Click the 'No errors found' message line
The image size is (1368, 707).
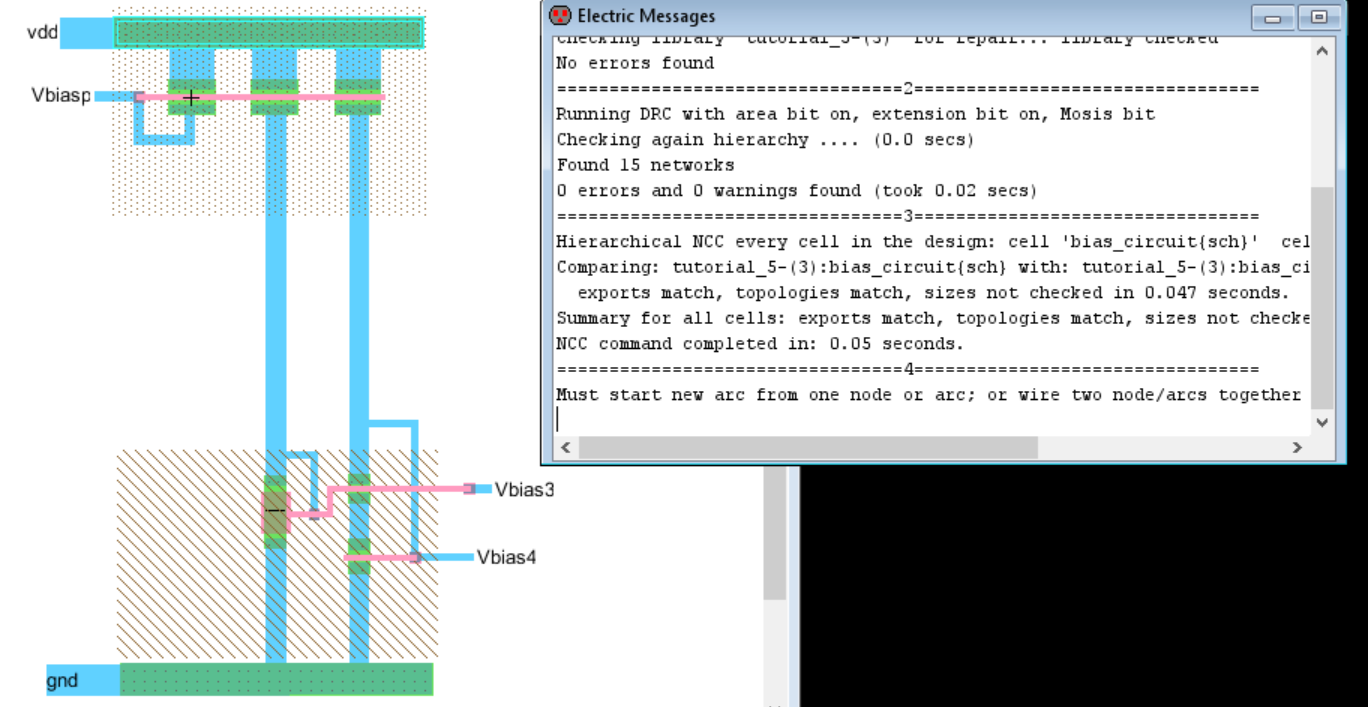point(635,63)
